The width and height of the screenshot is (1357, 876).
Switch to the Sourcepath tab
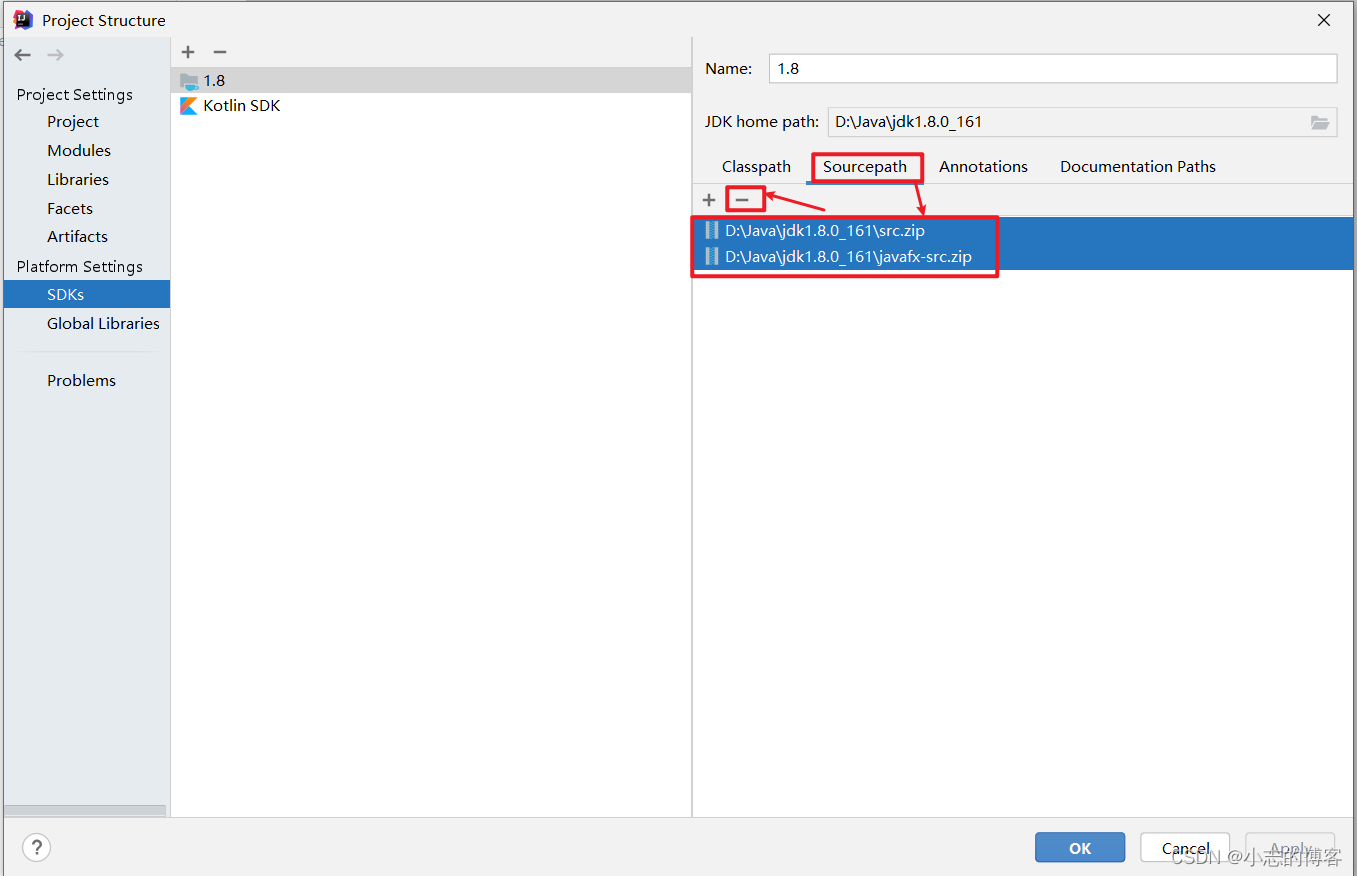[865, 167]
